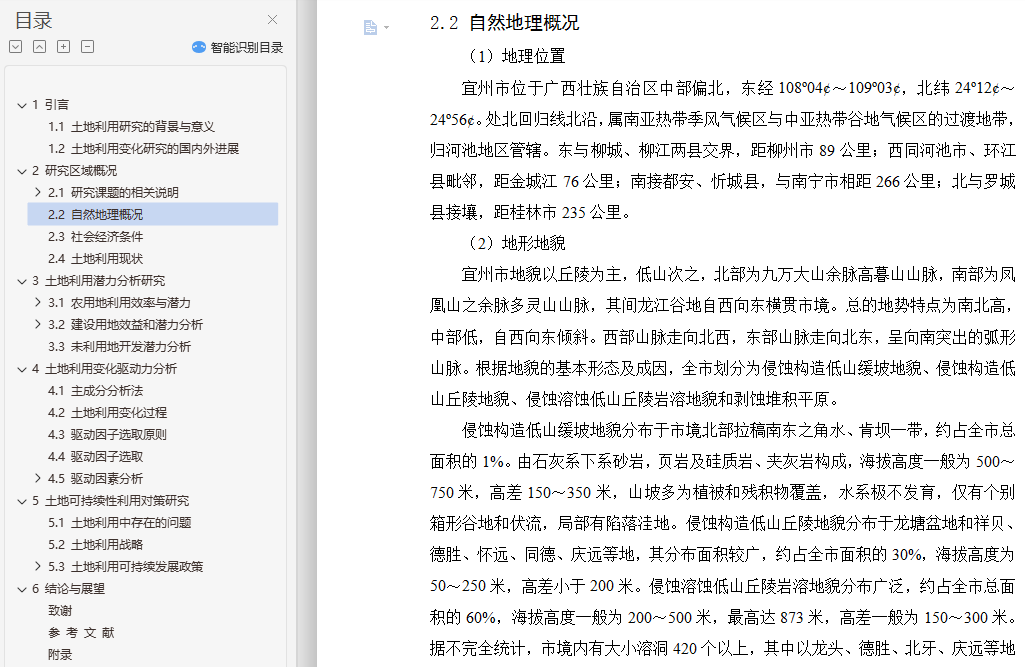This screenshot has width=1025, height=667.
Task: Jump to 4.2 土地利用变化过程
Action: point(107,413)
